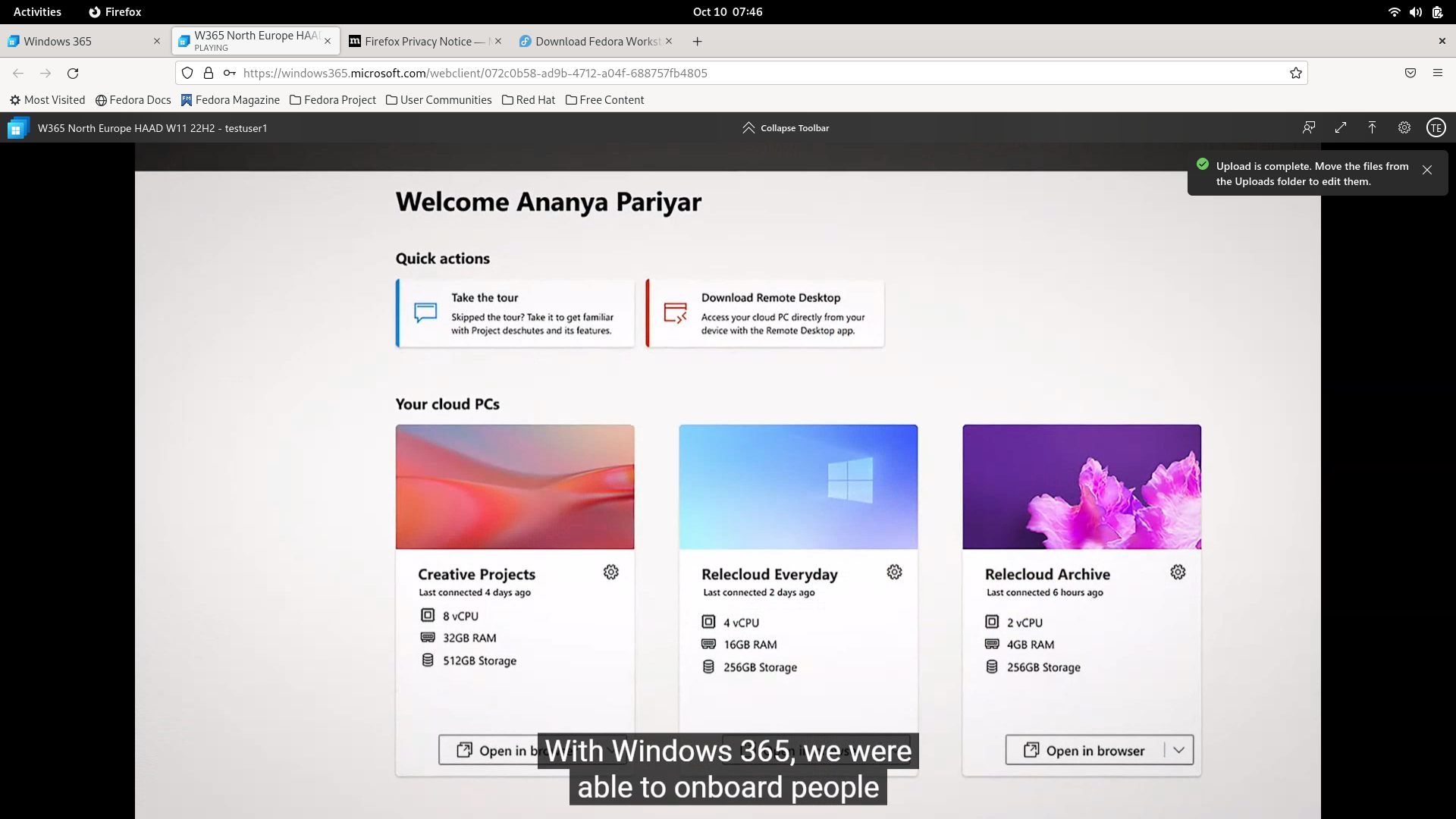Open settings gear for Relecloud Everyday PC
1456x819 pixels.
(x=895, y=572)
